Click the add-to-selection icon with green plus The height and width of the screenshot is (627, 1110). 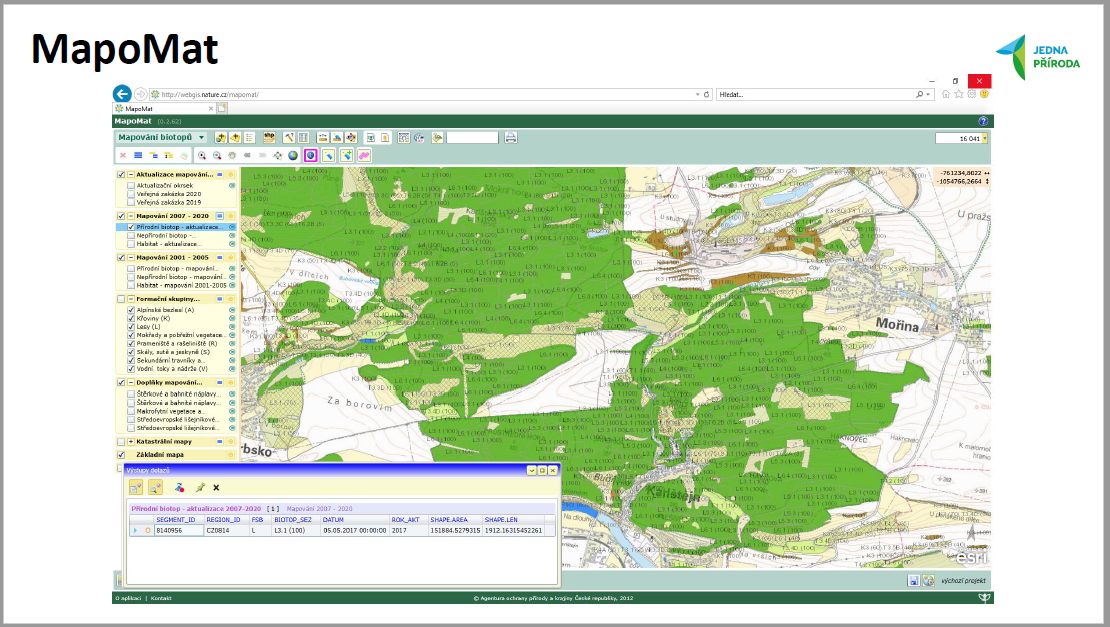coord(346,156)
